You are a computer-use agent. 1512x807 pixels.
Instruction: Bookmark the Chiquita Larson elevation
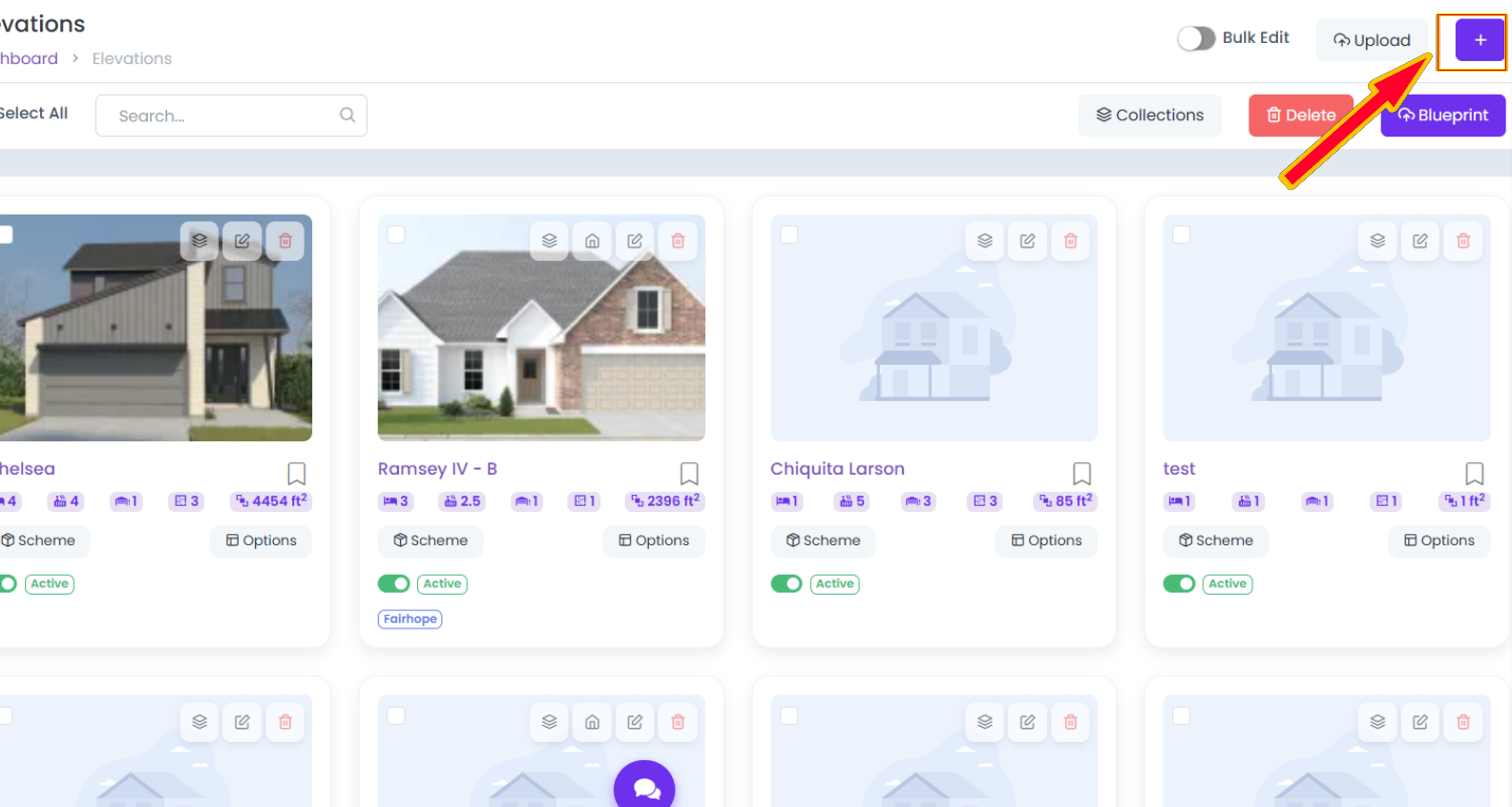[1081, 474]
